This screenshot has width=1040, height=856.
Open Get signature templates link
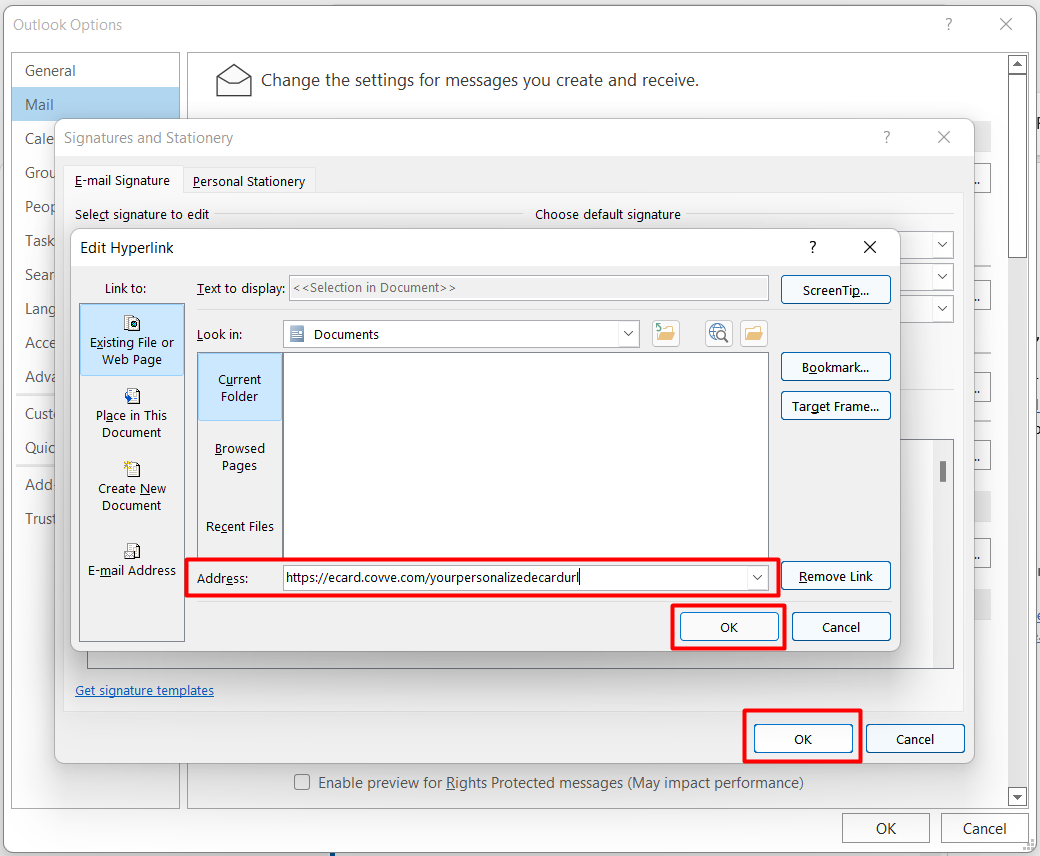[145, 690]
